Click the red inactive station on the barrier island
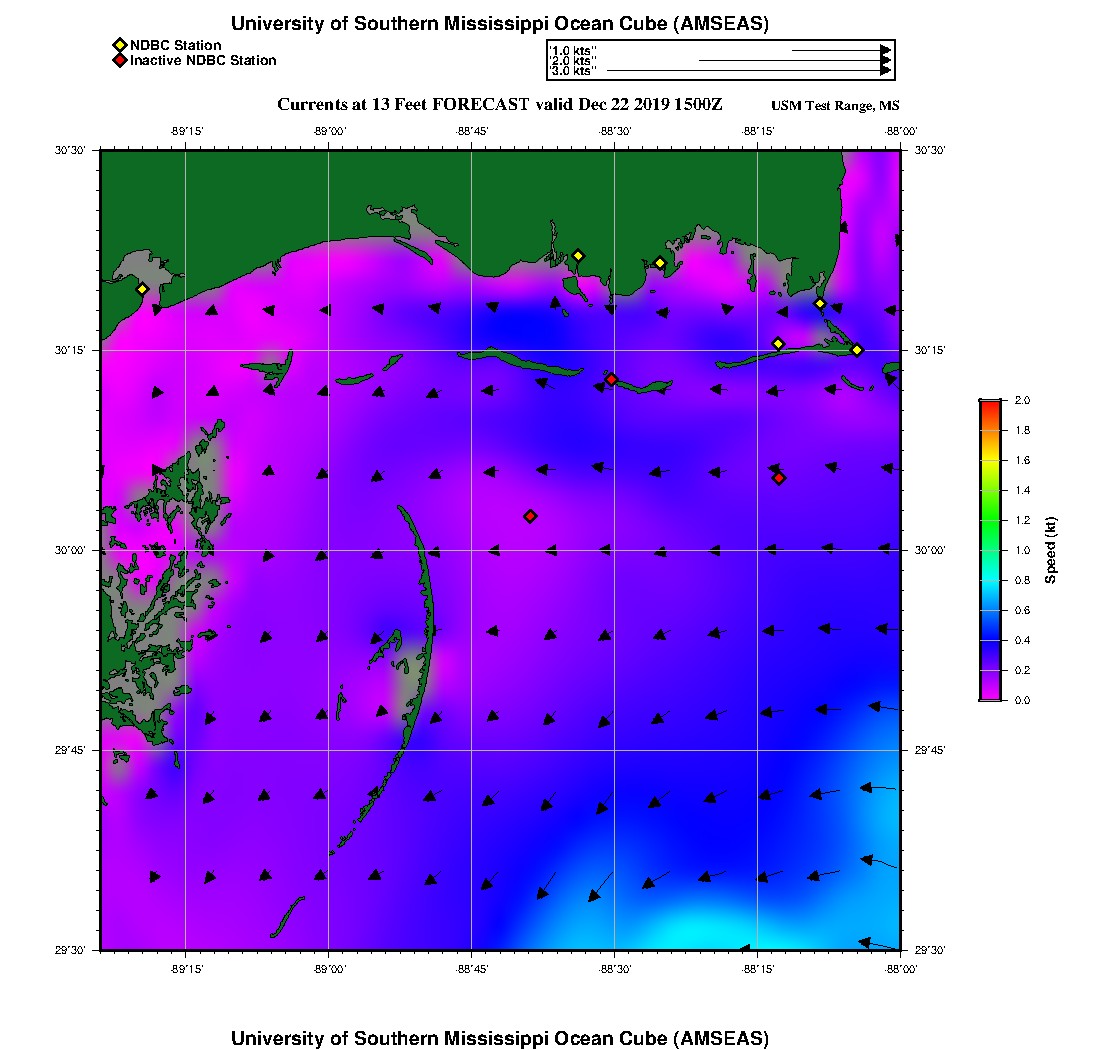 [x=611, y=379]
